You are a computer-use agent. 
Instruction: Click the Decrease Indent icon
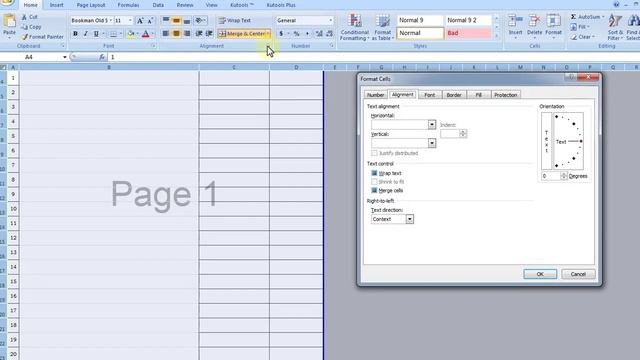coord(199,33)
